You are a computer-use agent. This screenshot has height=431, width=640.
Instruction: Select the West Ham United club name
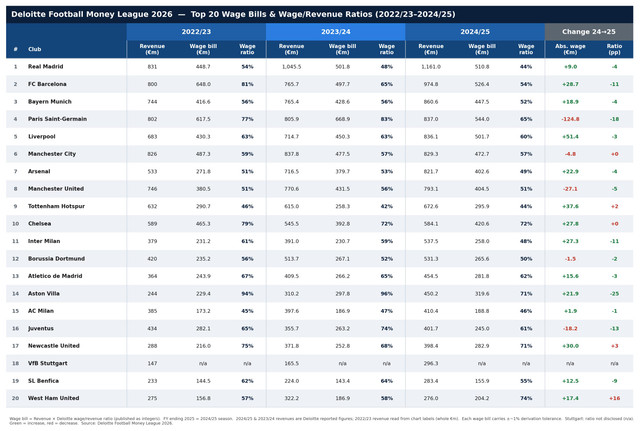(53, 398)
